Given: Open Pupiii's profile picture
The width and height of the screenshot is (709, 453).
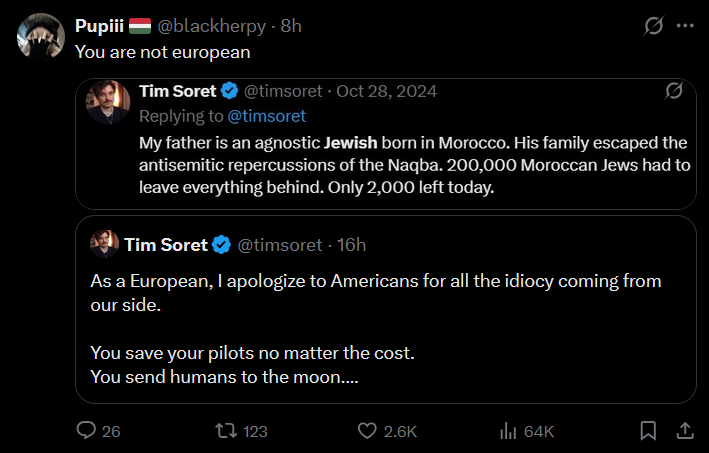Looking at the screenshot, I should tap(41, 36).
